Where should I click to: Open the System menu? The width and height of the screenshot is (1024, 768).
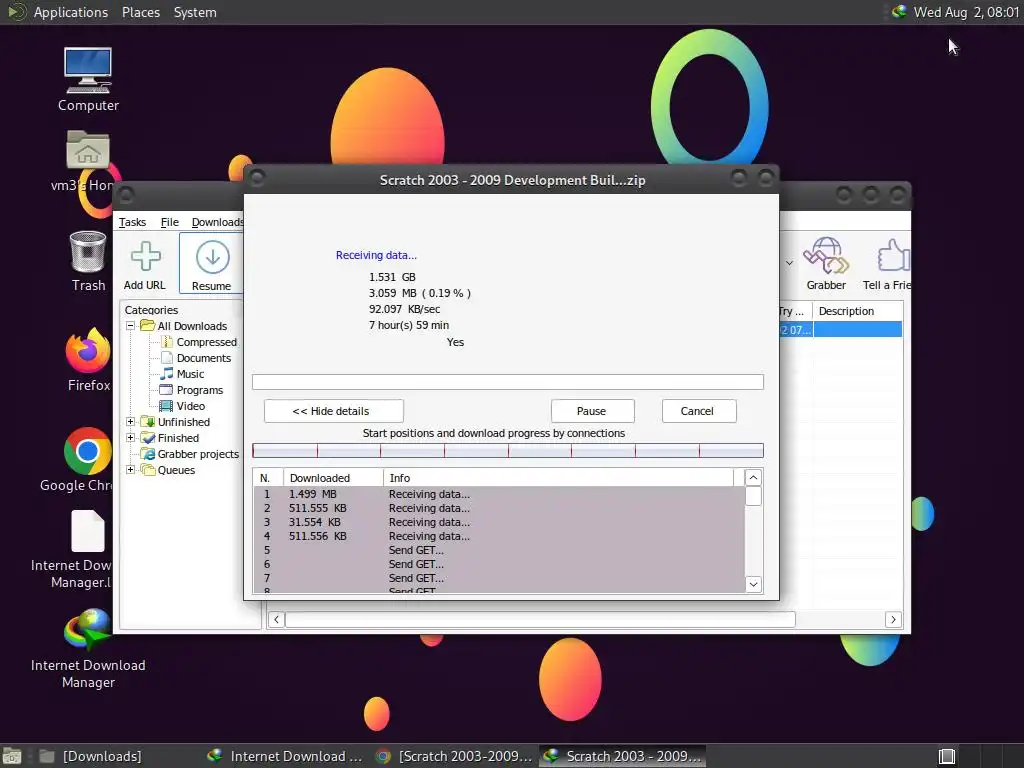pos(195,12)
